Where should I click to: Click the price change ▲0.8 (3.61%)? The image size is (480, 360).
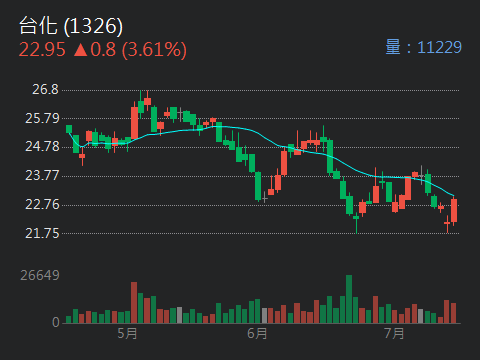pyautogui.click(x=130, y=50)
